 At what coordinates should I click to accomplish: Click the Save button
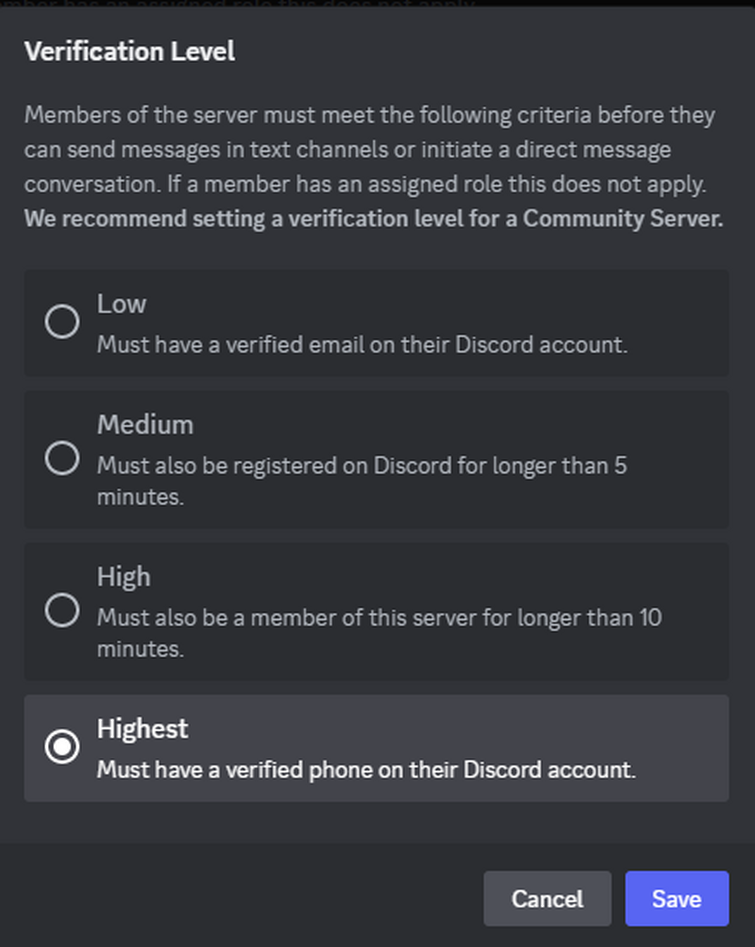[677, 898]
